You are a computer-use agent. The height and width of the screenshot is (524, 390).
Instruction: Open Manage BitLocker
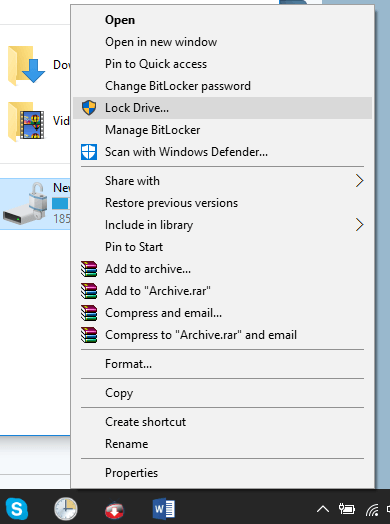[x=223, y=130]
